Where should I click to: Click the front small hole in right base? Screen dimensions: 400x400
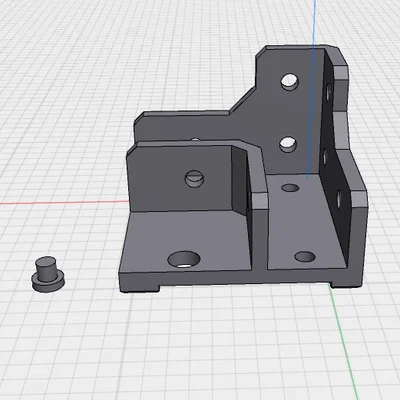(x=305, y=257)
